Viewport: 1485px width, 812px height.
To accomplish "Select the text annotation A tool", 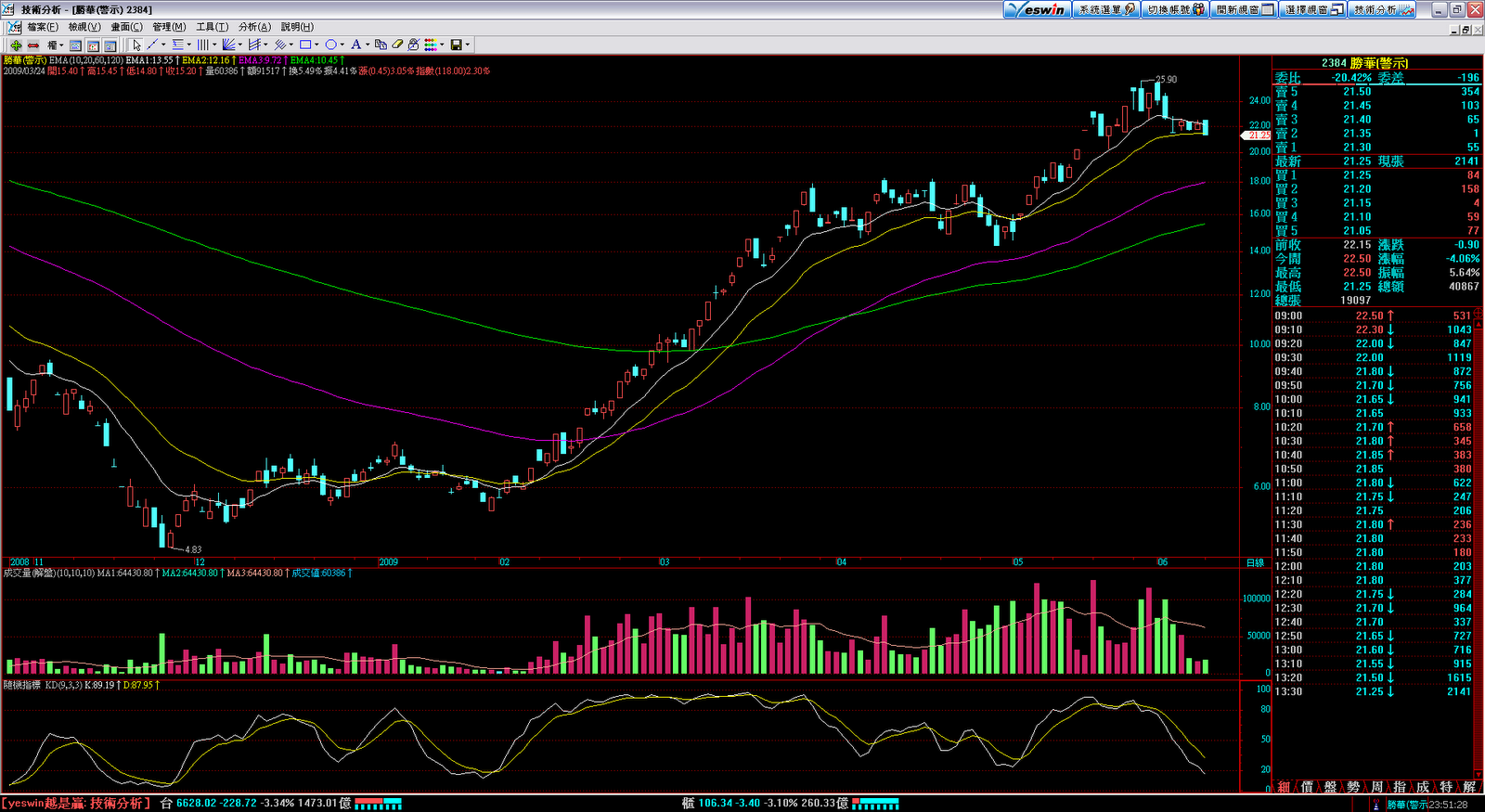I will [x=355, y=45].
